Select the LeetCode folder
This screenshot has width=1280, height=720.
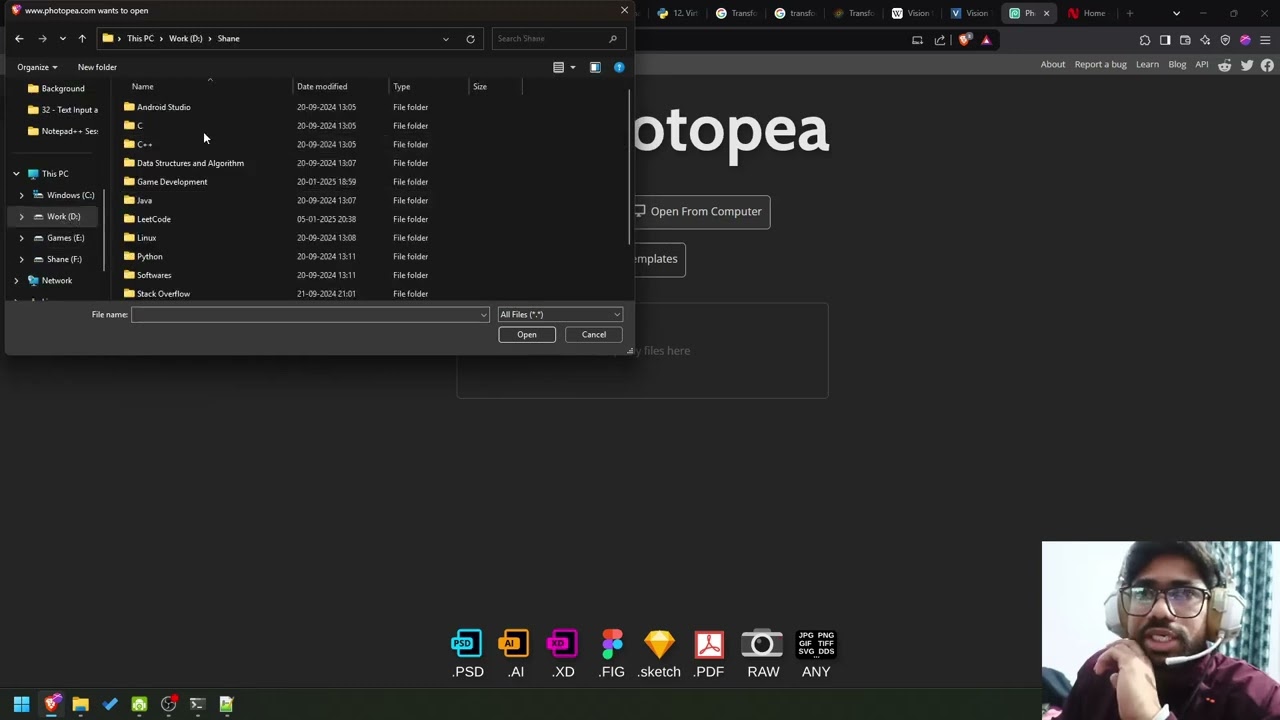point(154,219)
